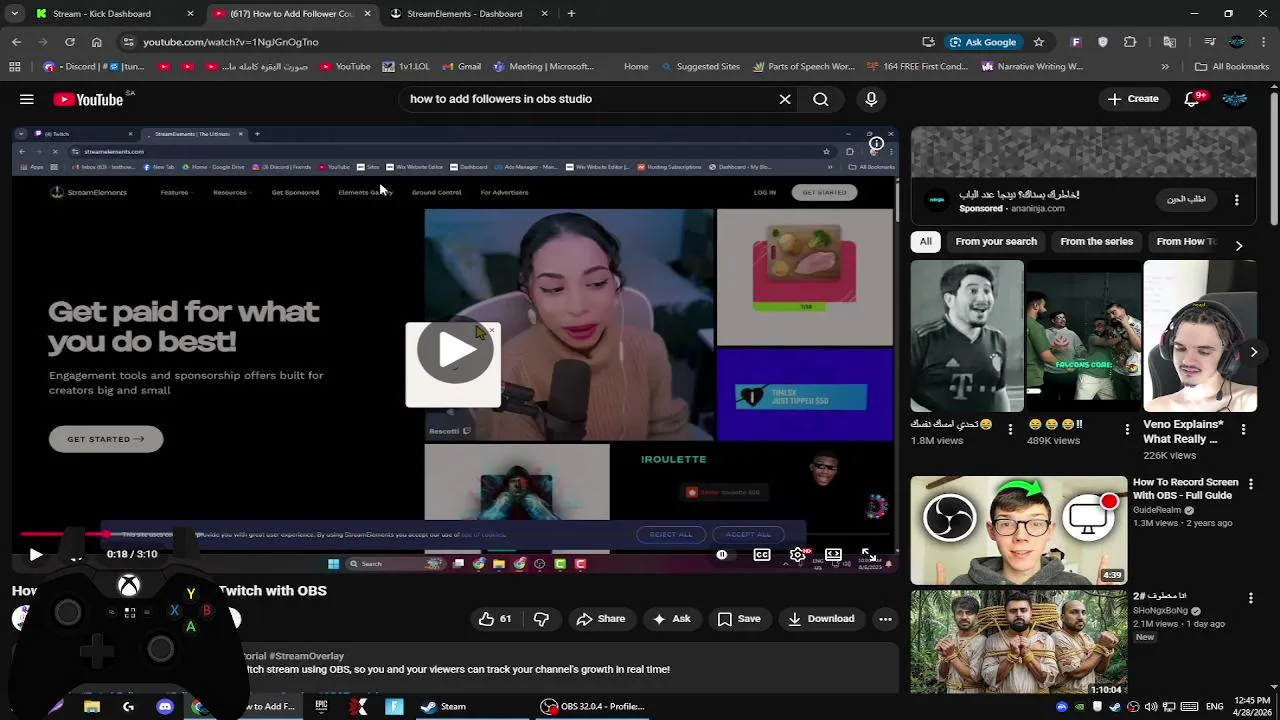The width and height of the screenshot is (1280, 720).
Task: Open YouTube notifications bell
Action: point(1192,99)
